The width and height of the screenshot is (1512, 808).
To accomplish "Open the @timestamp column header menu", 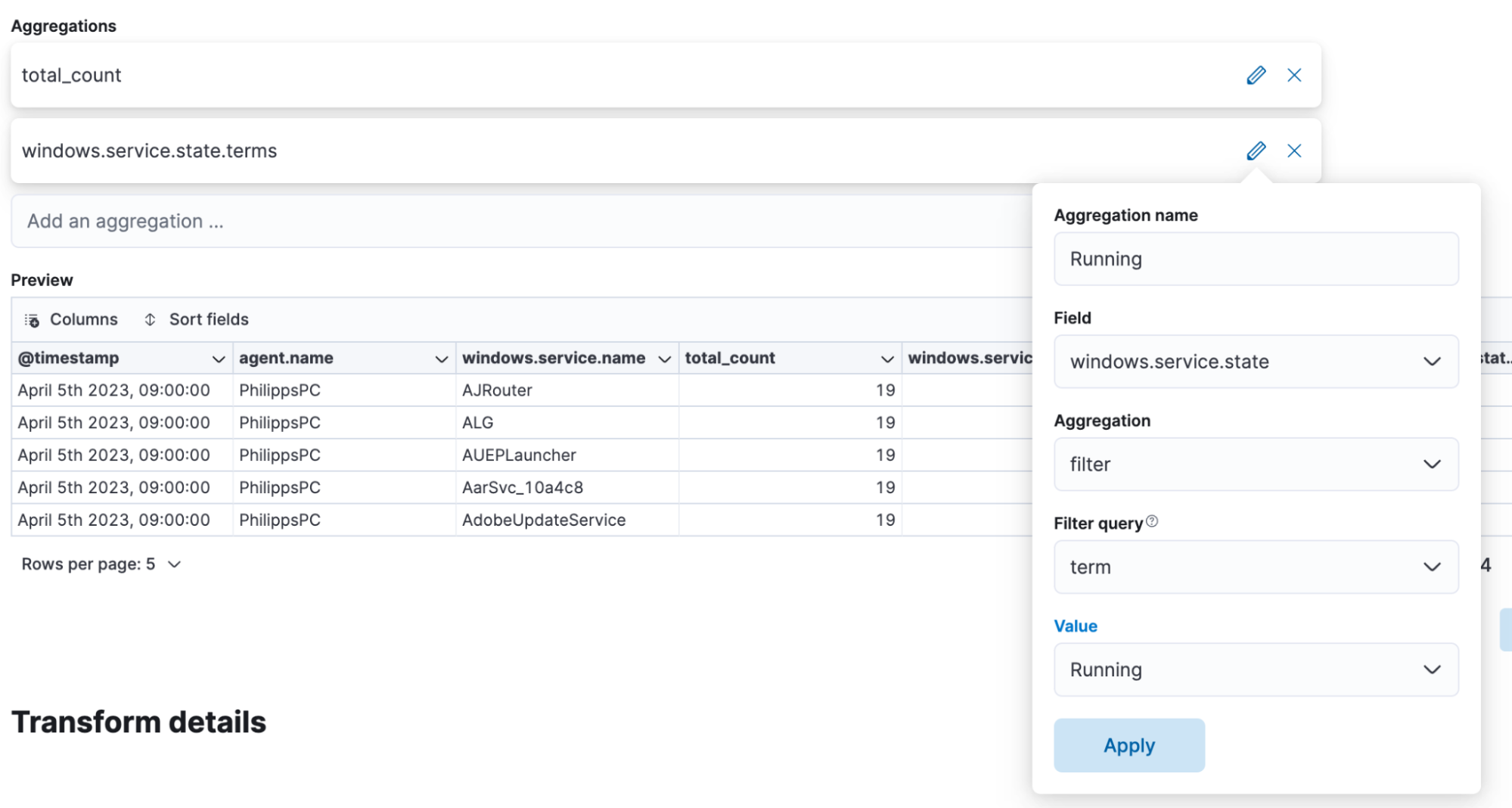I will 219,359.
